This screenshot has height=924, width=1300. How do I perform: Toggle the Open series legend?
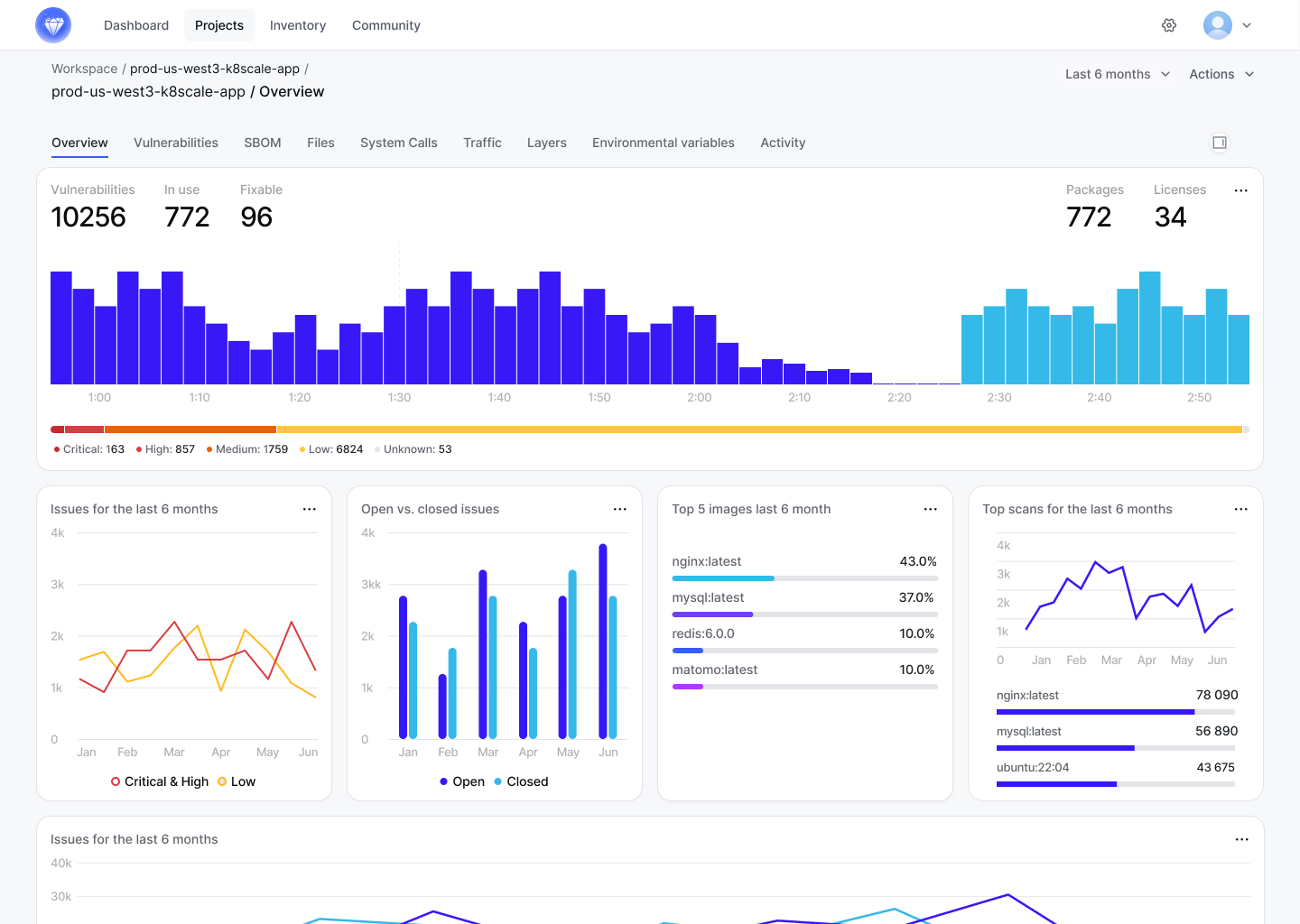pos(462,781)
